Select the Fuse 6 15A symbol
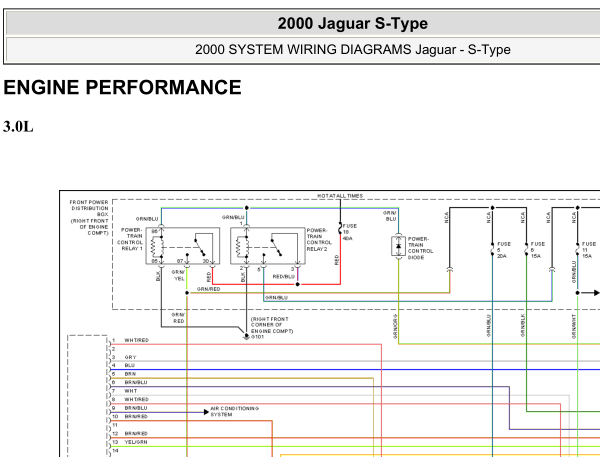This screenshot has width=600, height=457. (x=527, y=249)
